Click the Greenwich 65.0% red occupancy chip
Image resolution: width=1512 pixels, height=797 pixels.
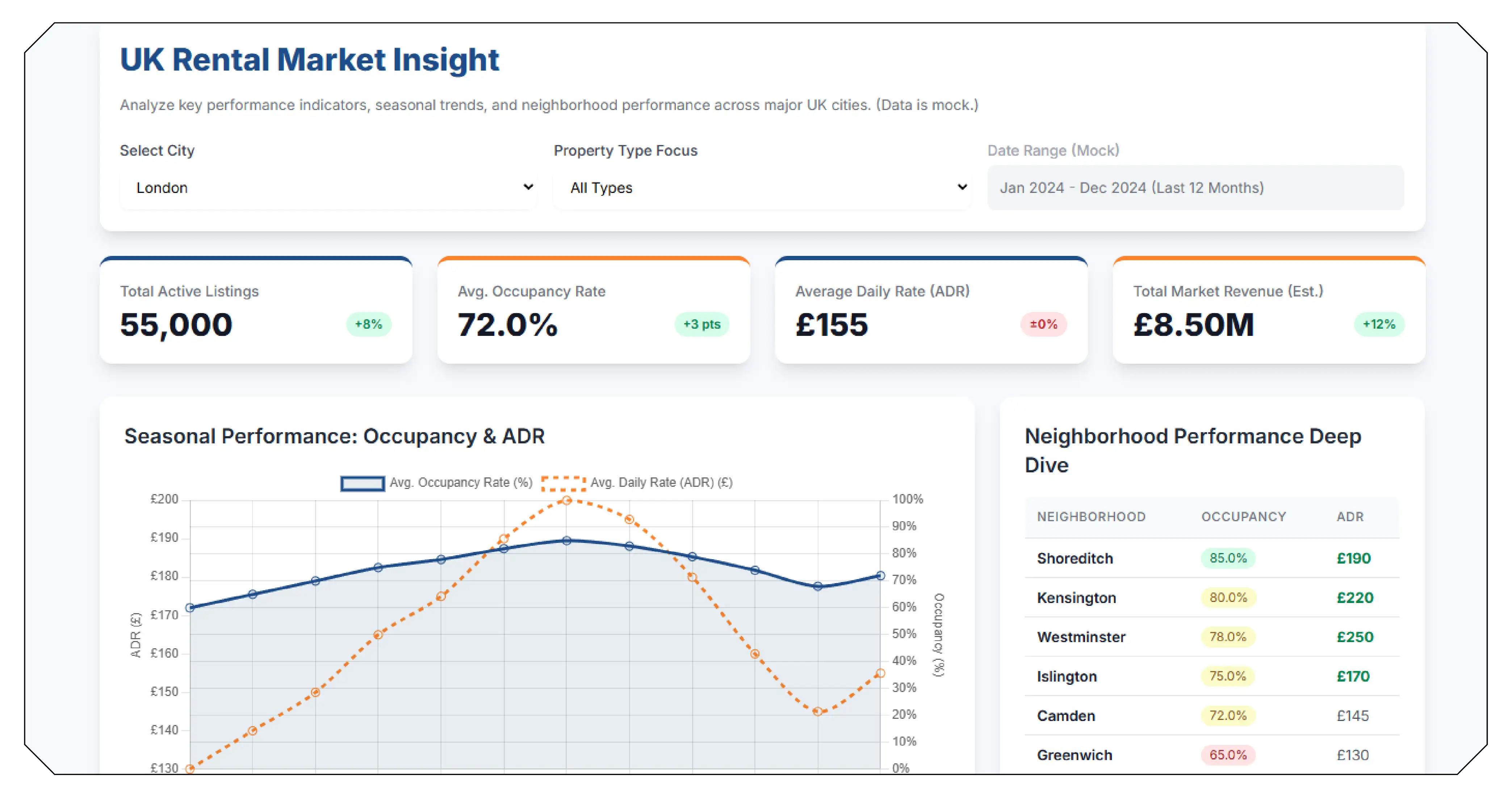(1227, 755)
